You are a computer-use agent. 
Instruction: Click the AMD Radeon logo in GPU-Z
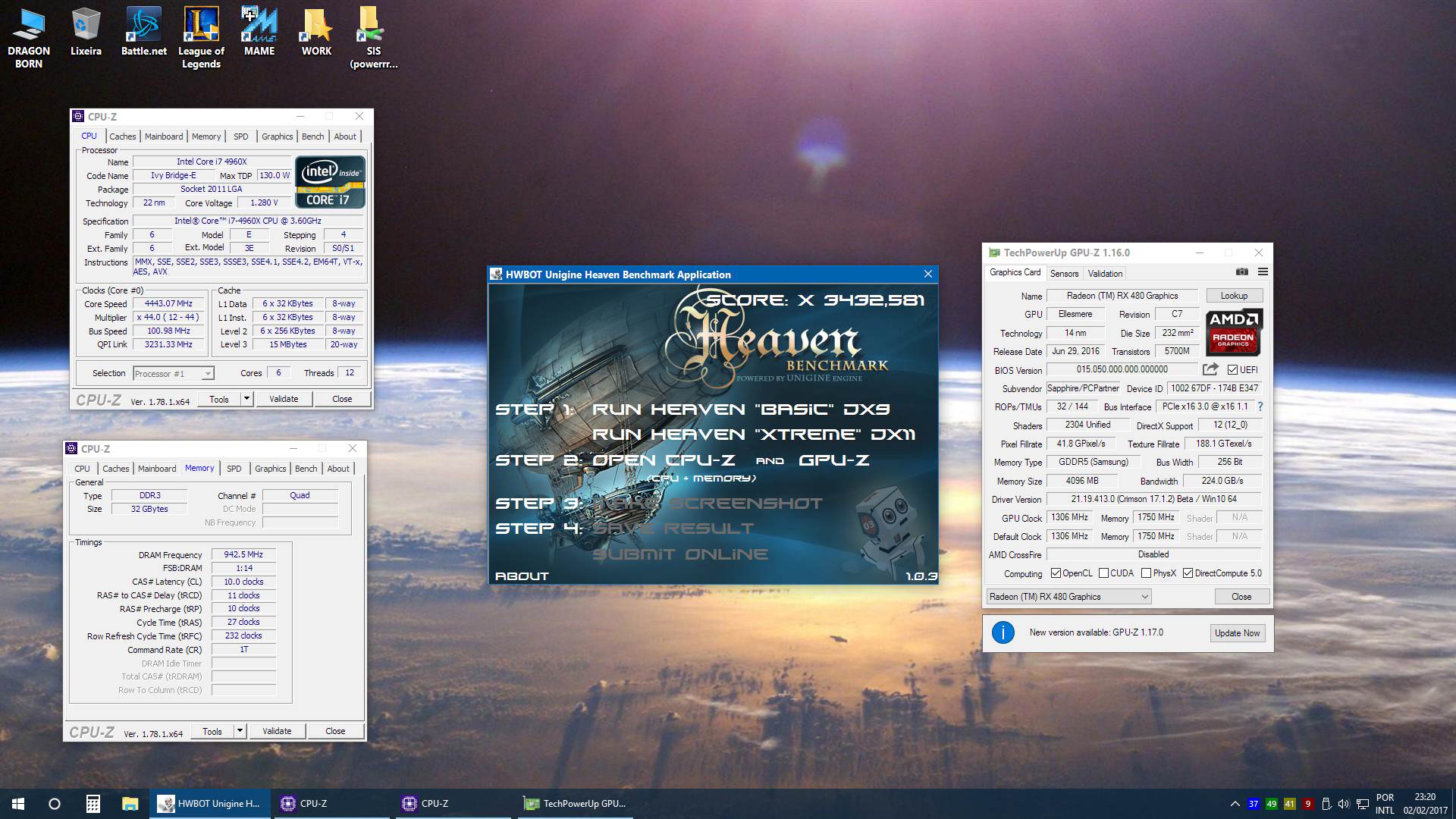pos(1233,331)
